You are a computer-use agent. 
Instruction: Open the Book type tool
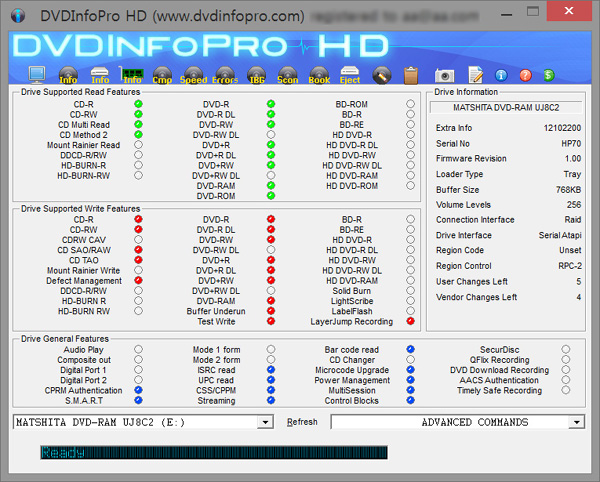tap(319, 75)
